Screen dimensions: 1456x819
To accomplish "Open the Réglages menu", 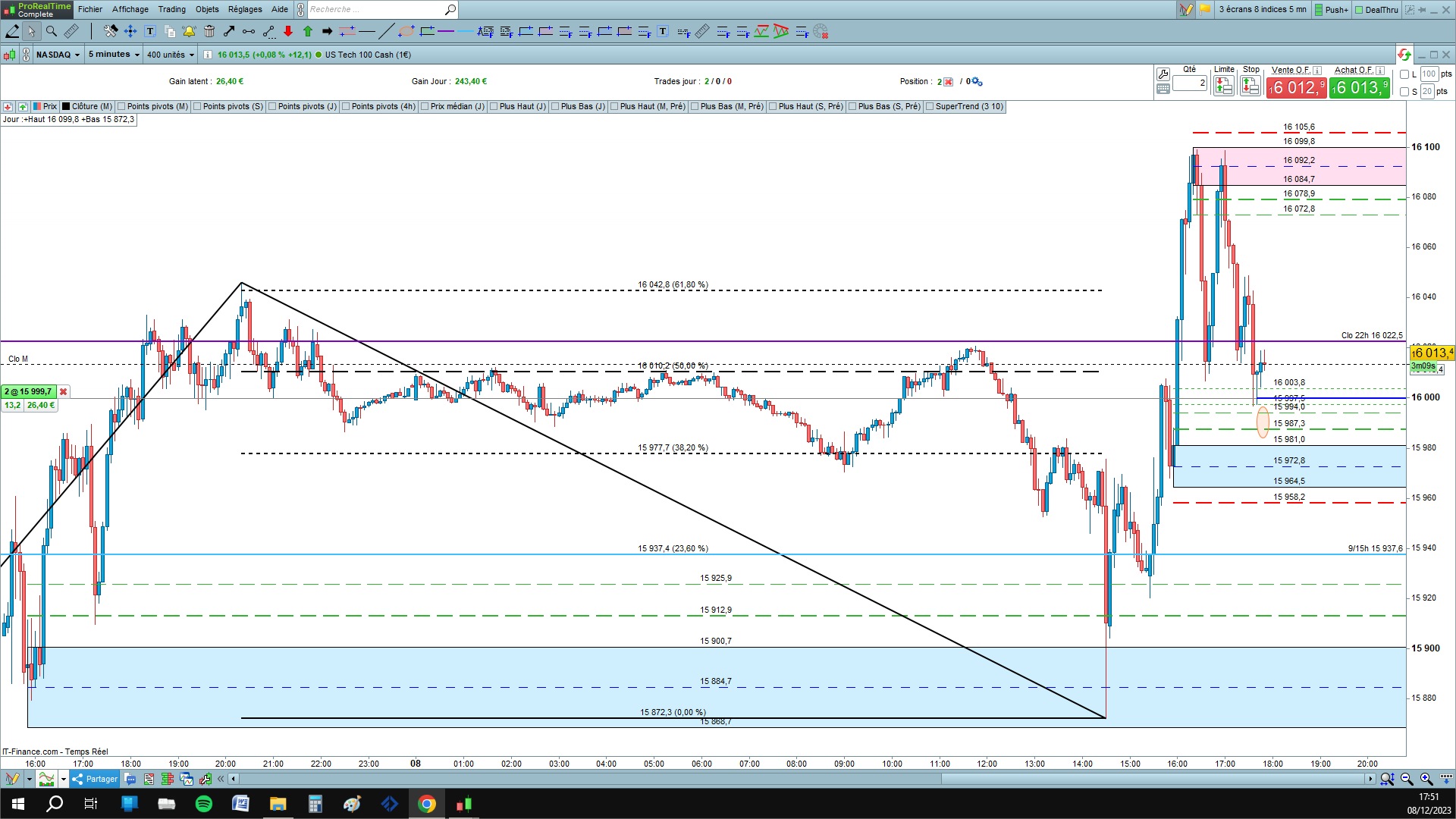I will coord(244,9).
